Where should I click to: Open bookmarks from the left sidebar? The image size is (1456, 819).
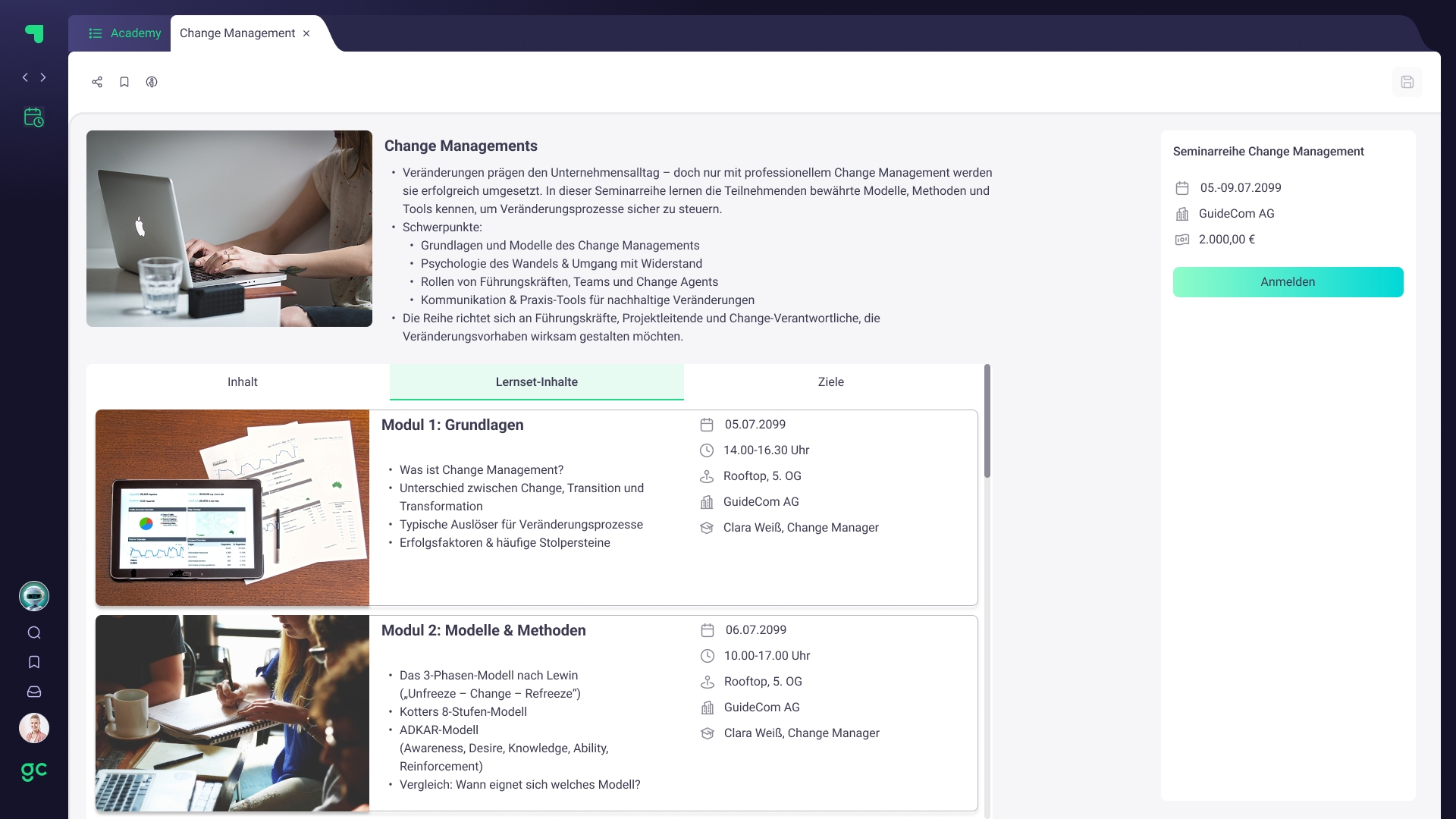point(34,662)
